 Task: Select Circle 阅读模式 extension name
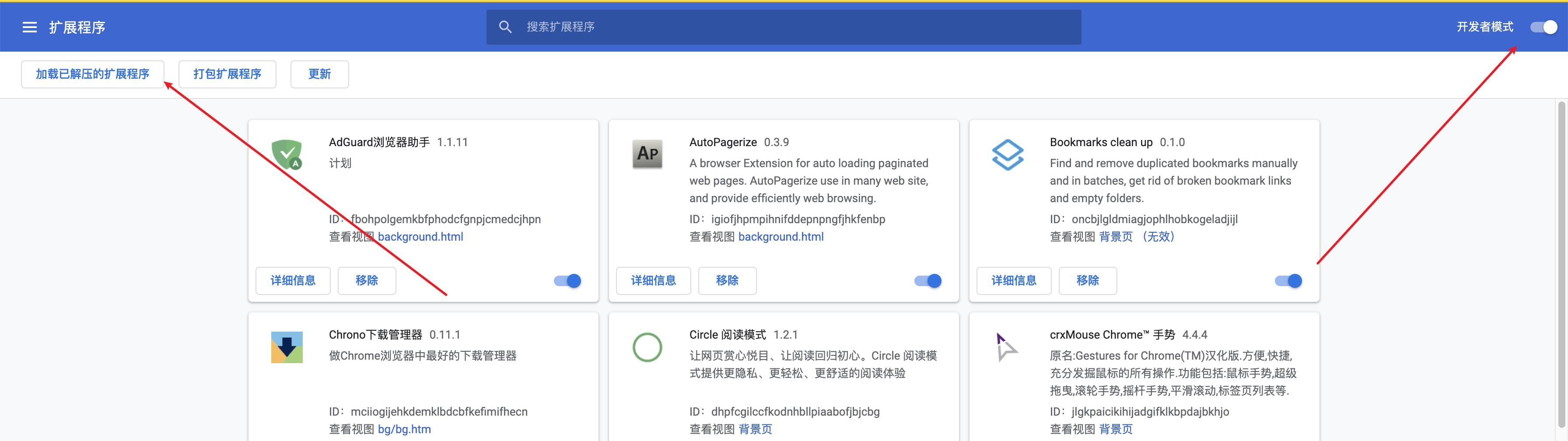[x=728, y=335]
